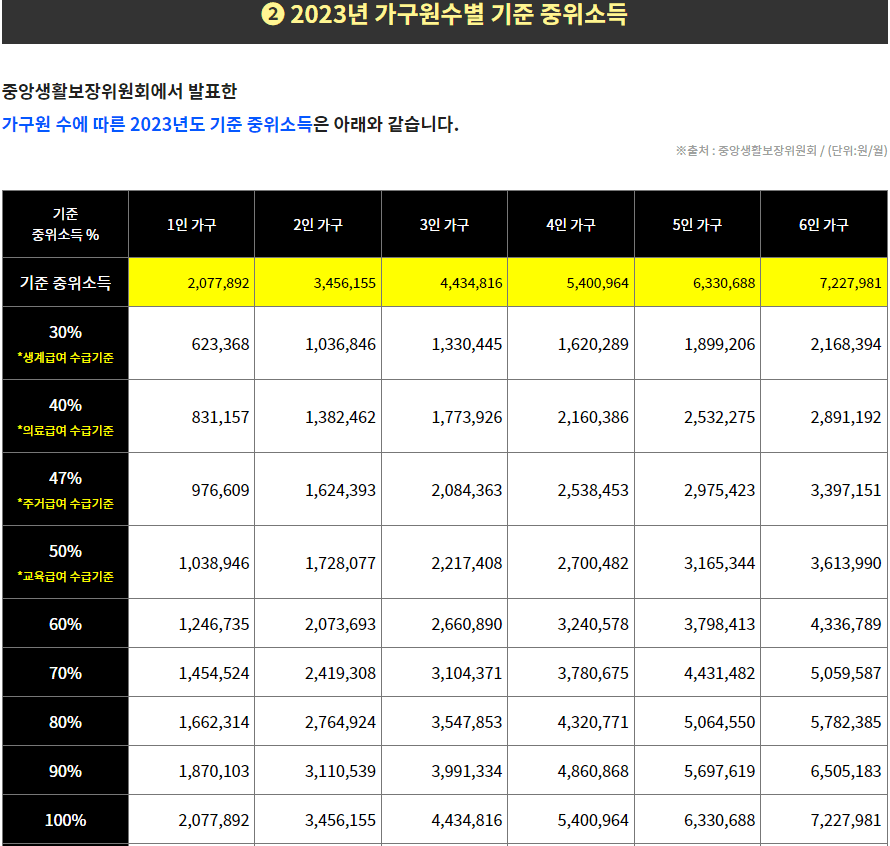Click the value 1,382,462

click(341, 417)
